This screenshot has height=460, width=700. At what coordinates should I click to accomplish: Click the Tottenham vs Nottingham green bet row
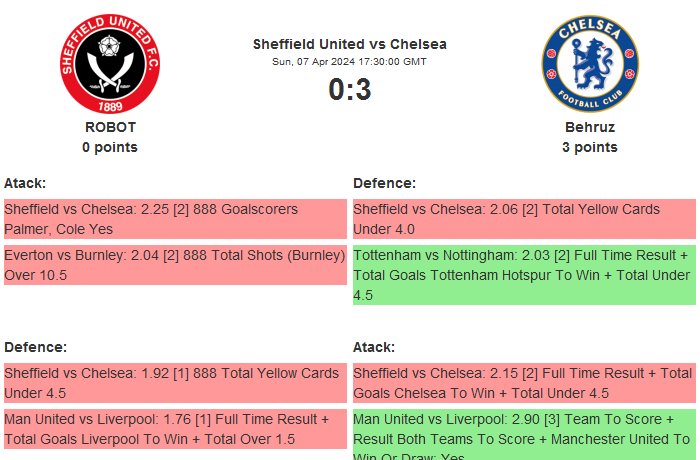[523, 275]
